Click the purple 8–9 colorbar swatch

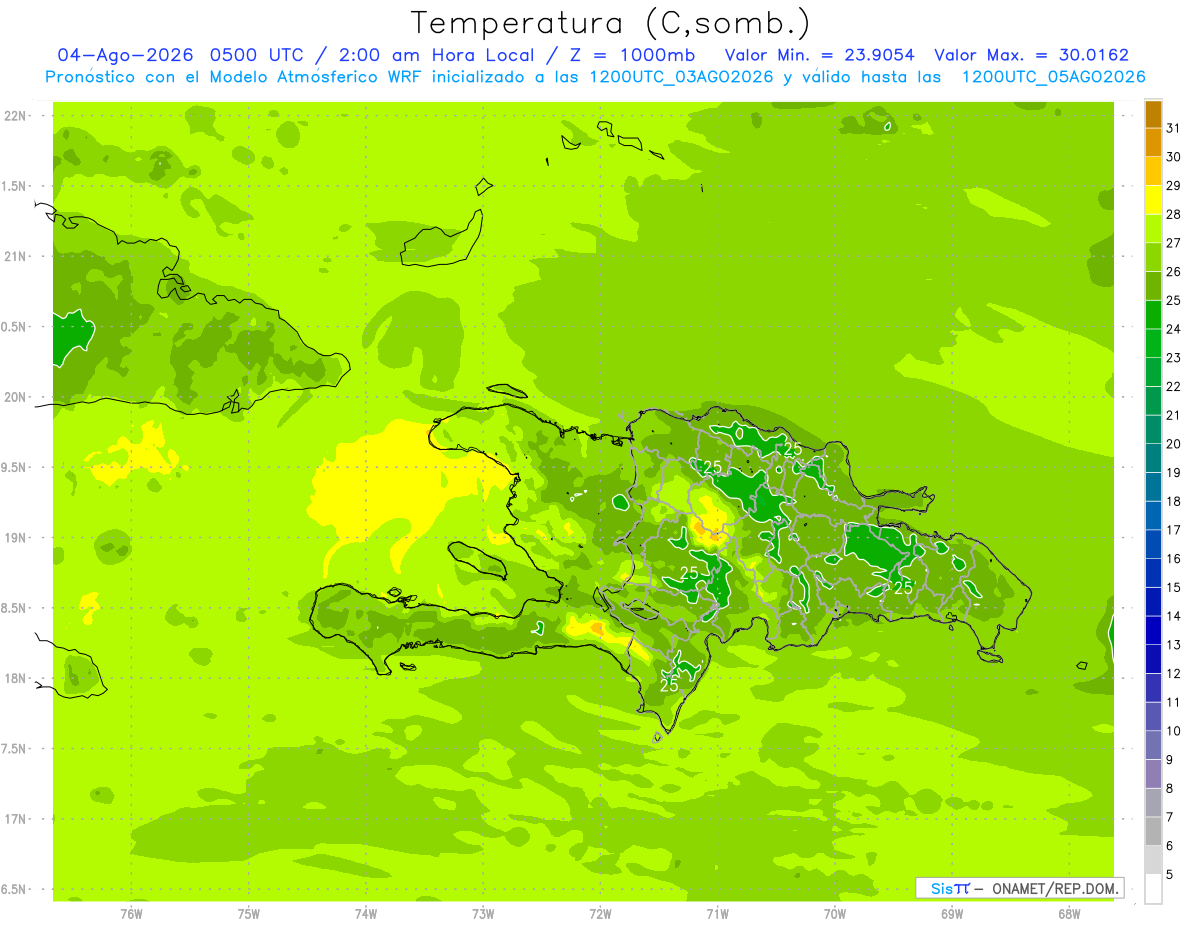tap(1153, 774)
